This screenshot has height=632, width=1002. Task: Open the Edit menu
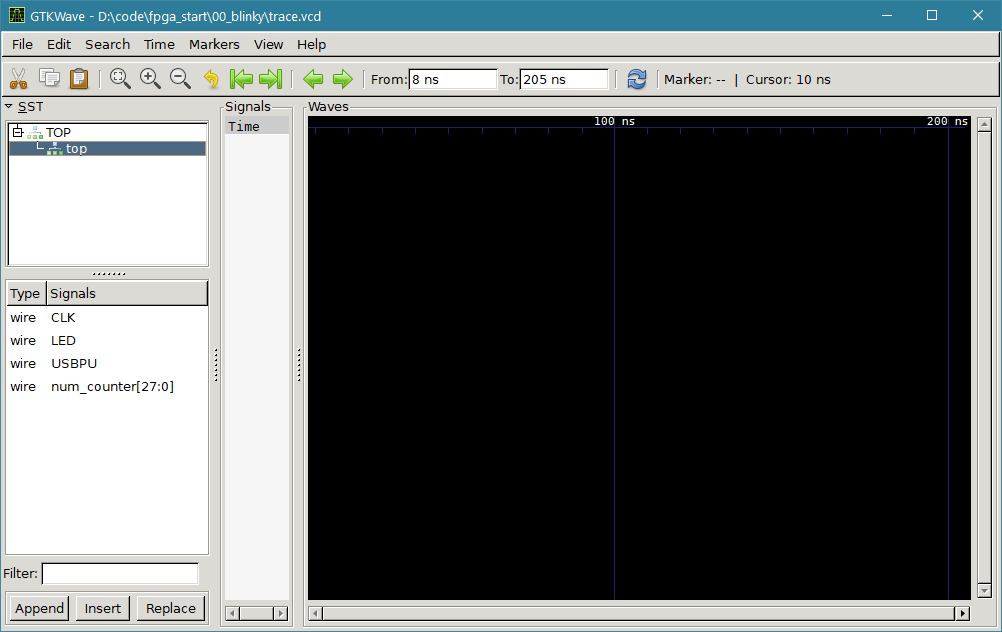click(x=59, y=44)
